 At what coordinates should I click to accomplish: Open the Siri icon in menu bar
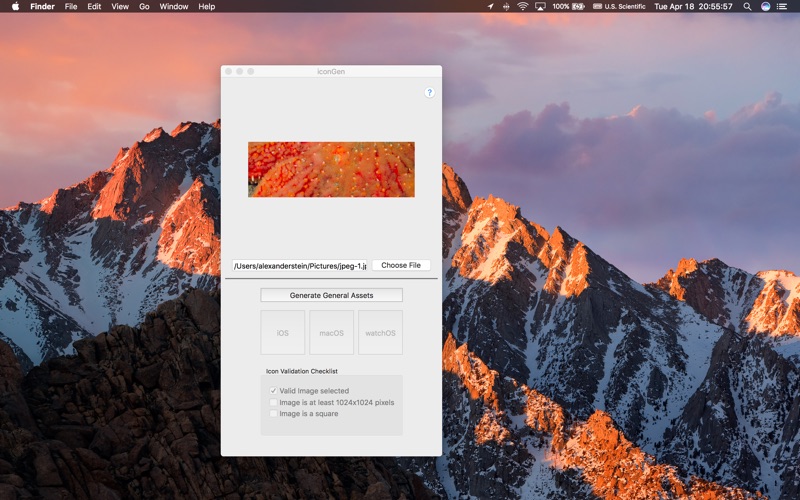tap(765, 7)
